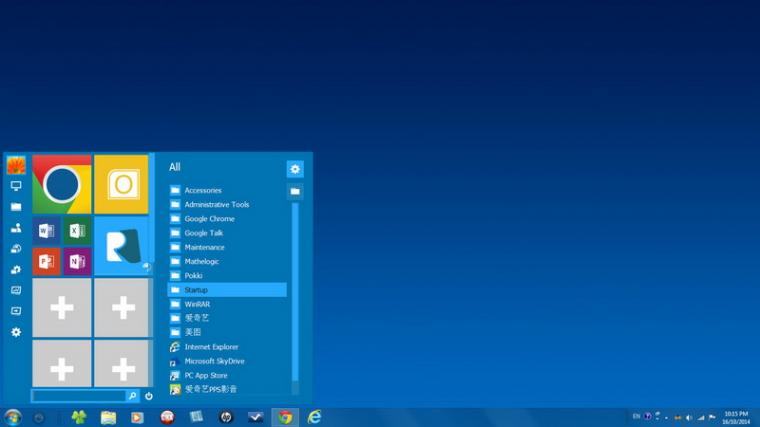Open PC App Store from the list
760x427 pixels.
203,375
